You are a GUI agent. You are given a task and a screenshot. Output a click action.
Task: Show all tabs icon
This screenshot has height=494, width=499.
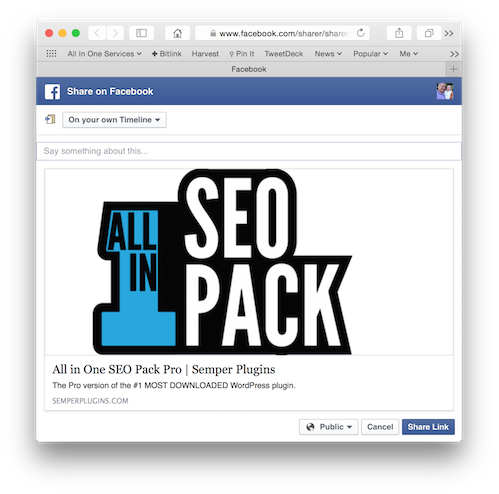(429, 33)
